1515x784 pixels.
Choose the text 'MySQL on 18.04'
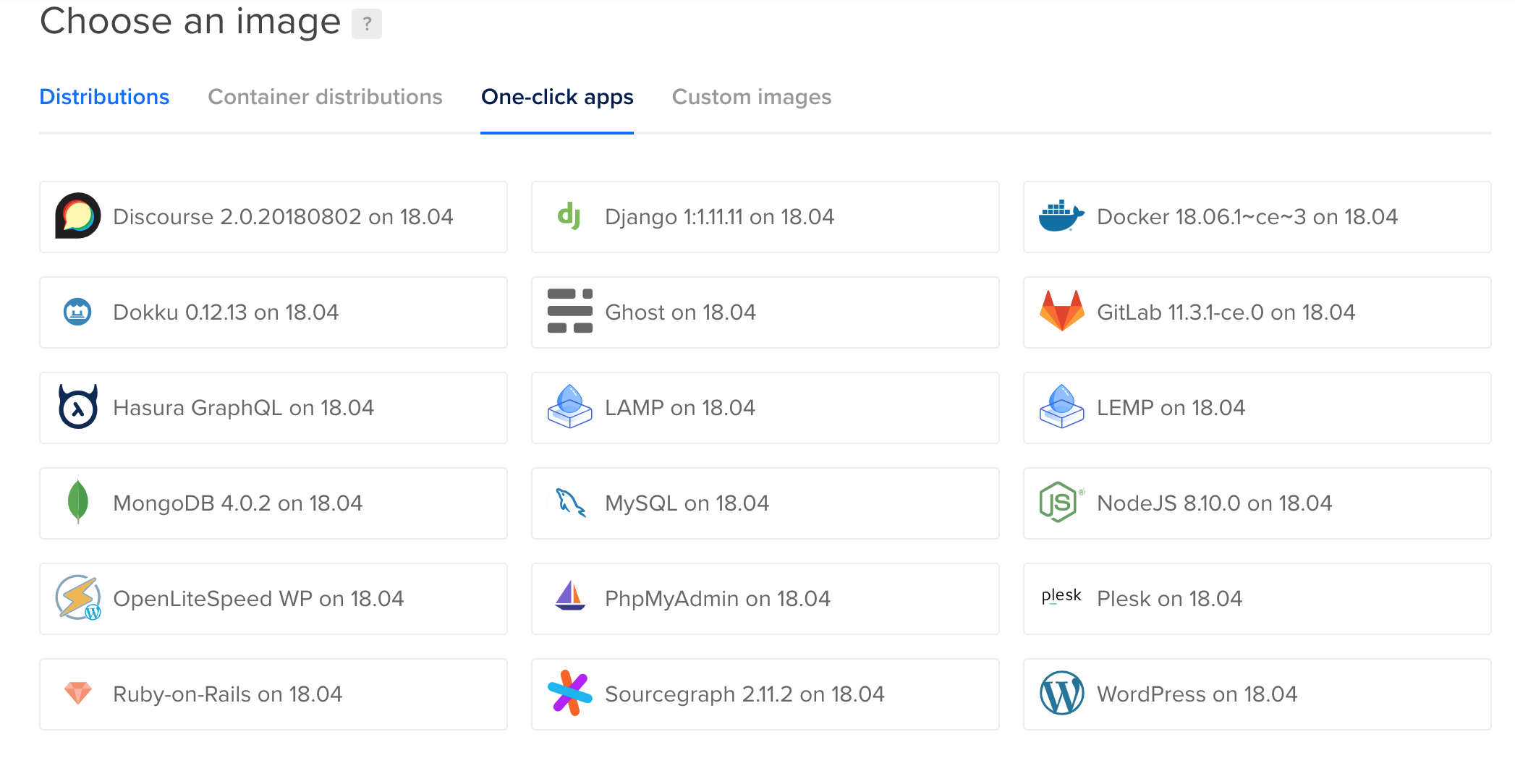(x=687, y=503)
